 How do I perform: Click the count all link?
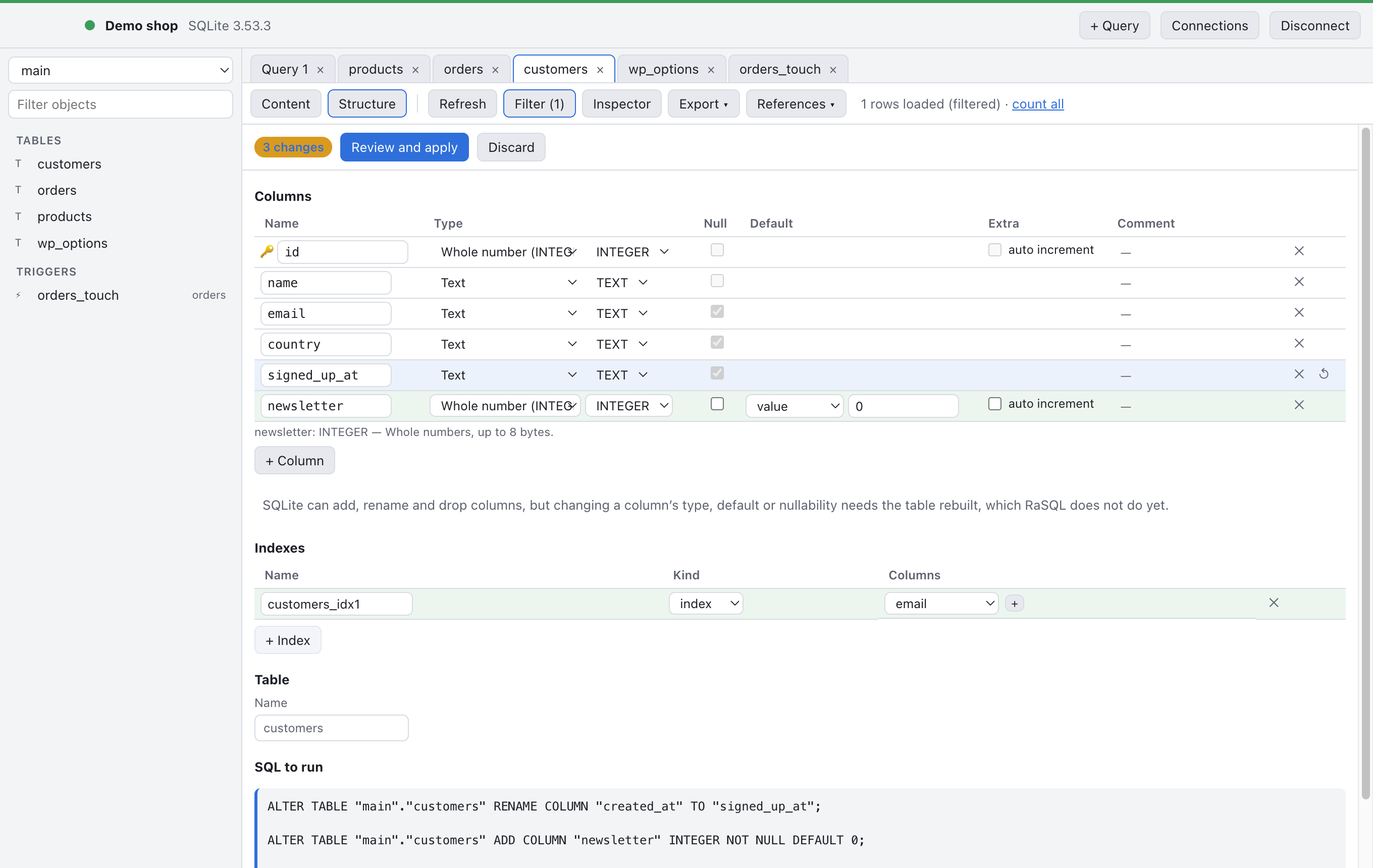tap(1038, 104)
